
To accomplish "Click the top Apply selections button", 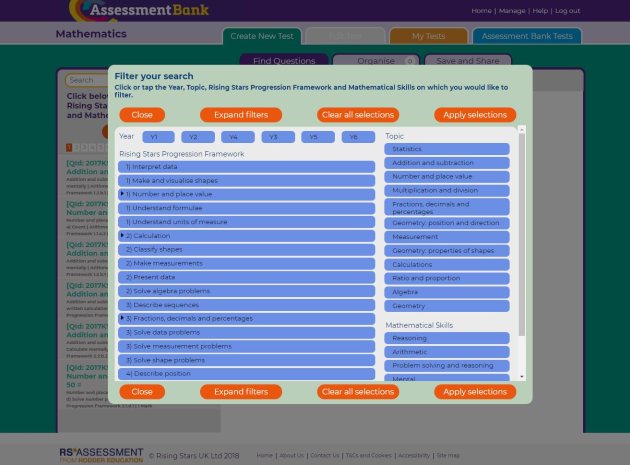I will click(475, 115).
